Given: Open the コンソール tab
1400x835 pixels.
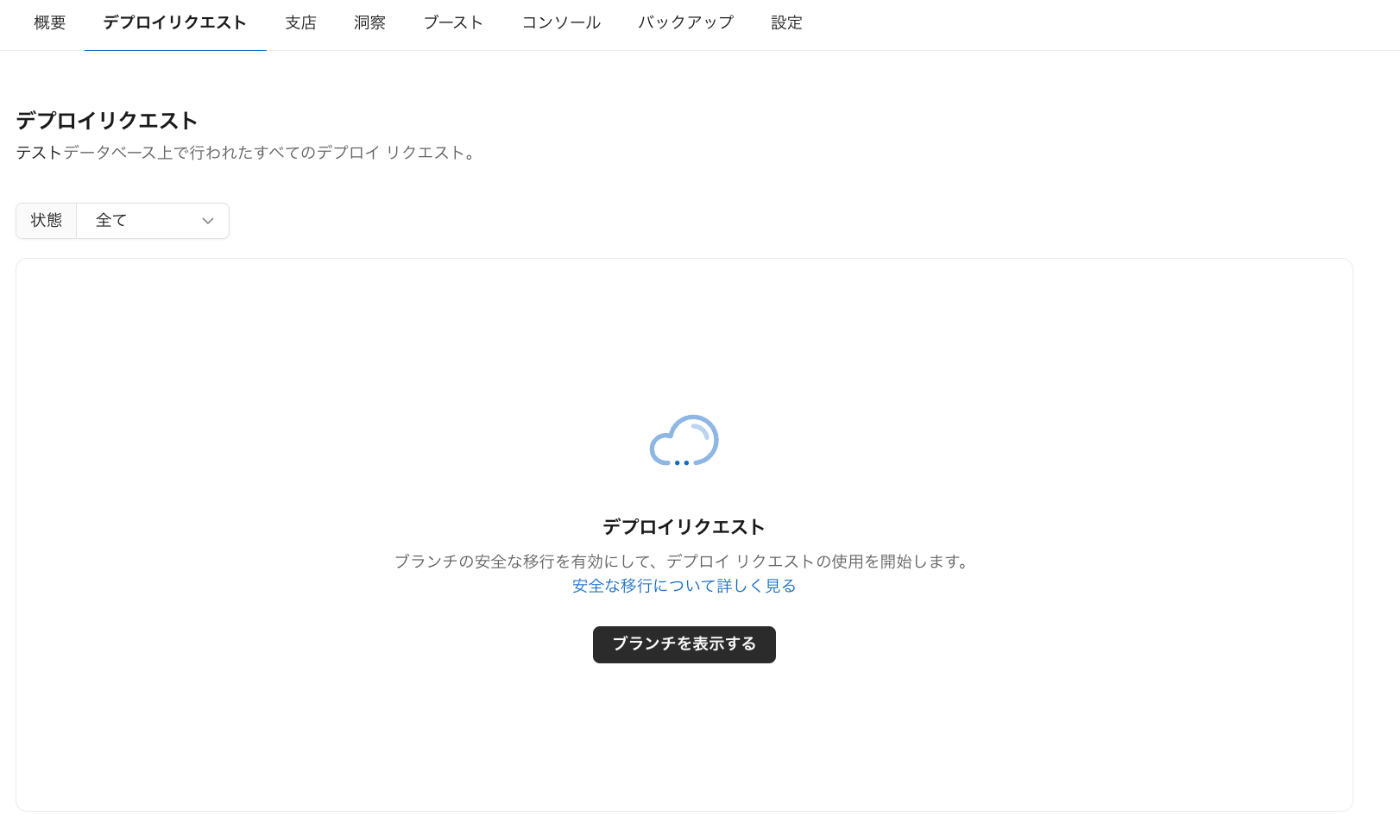Looking at the screenshot, I should 561,22.
